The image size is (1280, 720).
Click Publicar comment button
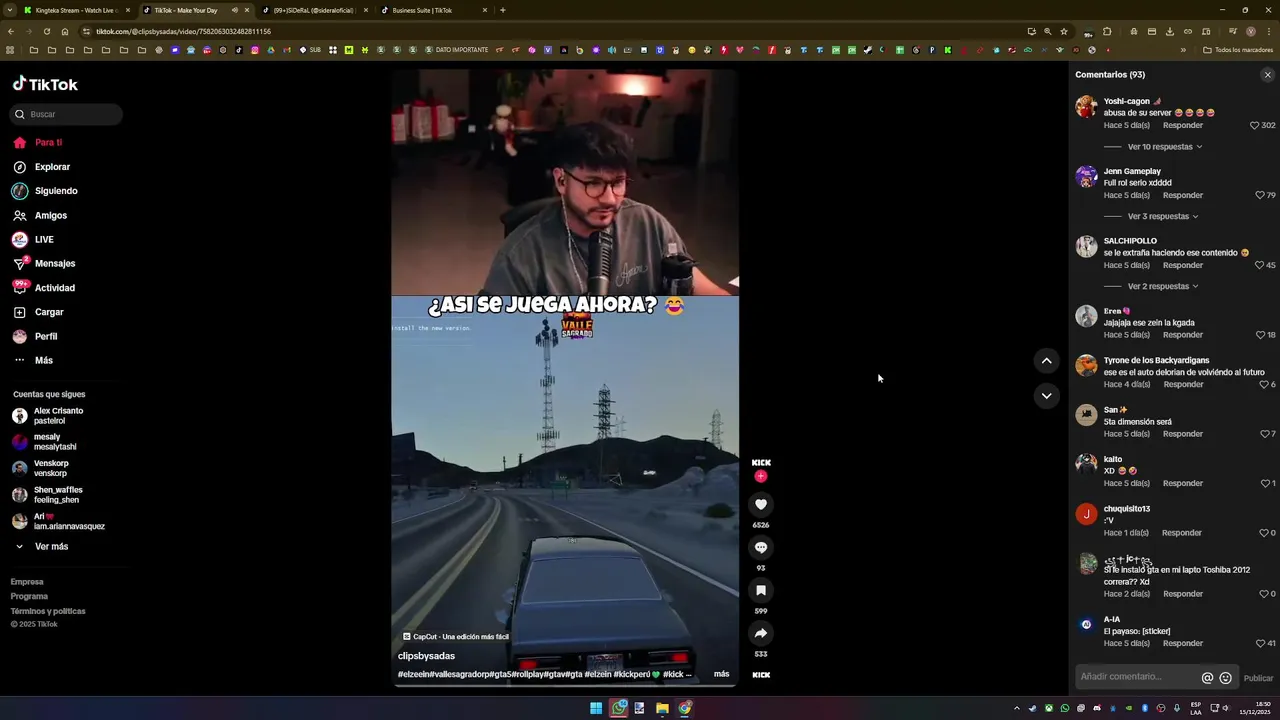coord(1258,678)
